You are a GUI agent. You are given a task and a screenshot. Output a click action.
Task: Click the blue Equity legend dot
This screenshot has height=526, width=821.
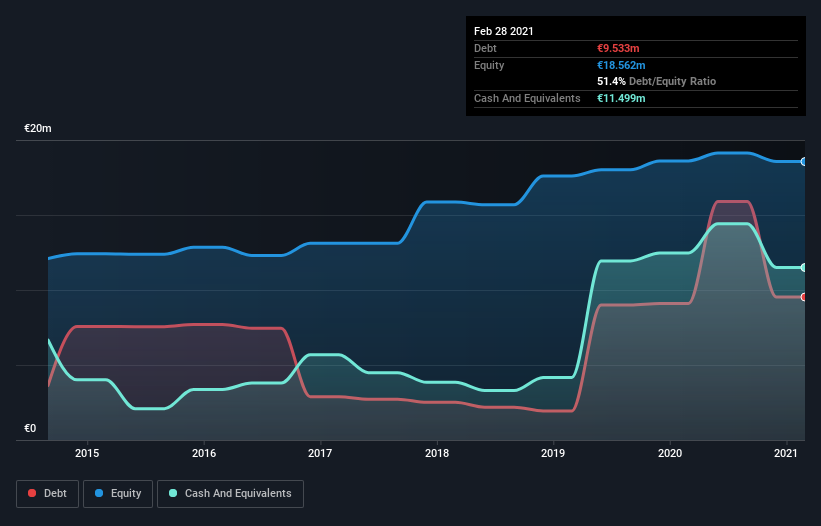coord(99,493)
